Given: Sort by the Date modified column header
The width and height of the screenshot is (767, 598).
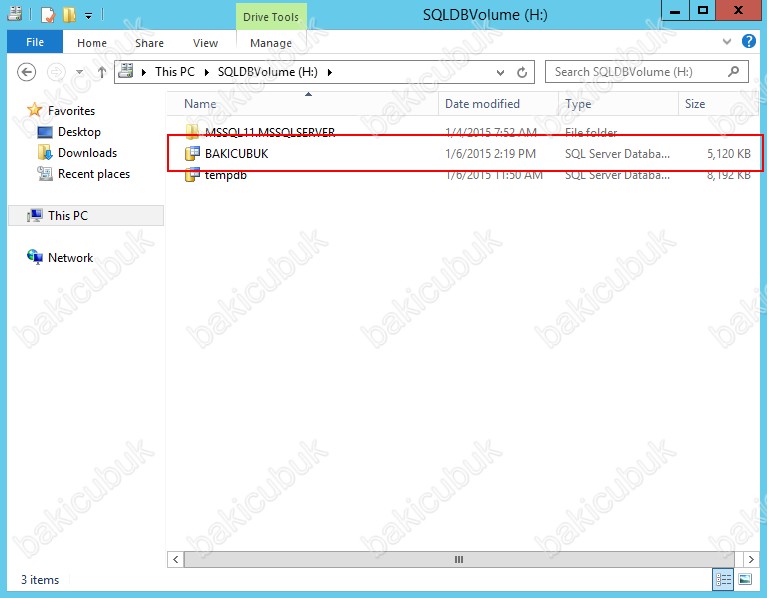Looking at the screenshot, I should pyautogui.click(x=498, y=104).
